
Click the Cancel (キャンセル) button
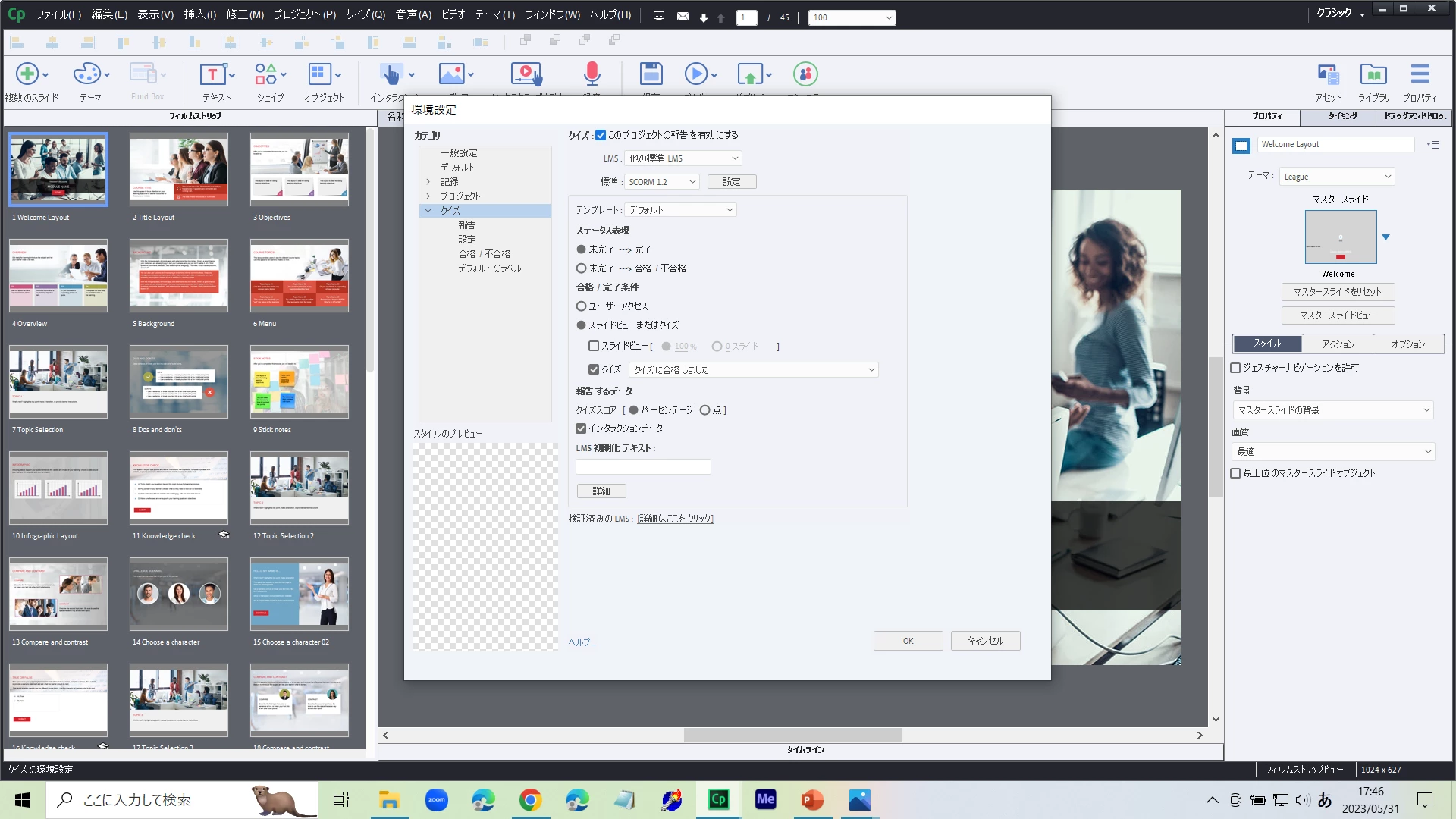point(985,641)
